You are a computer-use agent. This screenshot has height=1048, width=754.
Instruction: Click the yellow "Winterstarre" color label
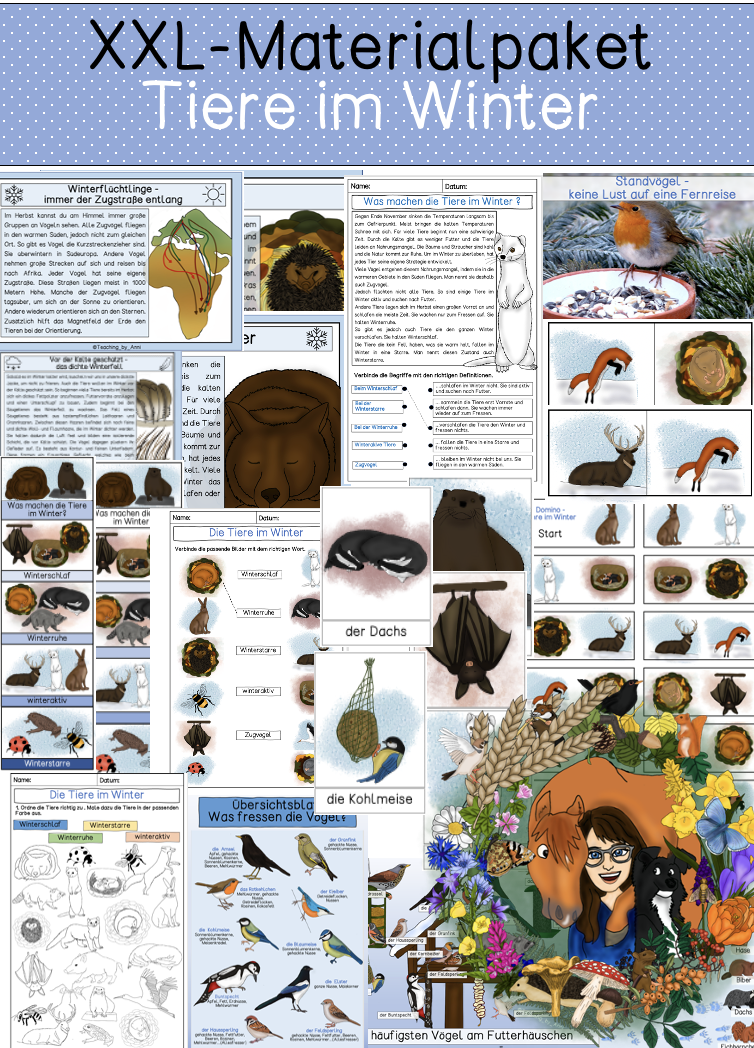(x=110, y=825)
